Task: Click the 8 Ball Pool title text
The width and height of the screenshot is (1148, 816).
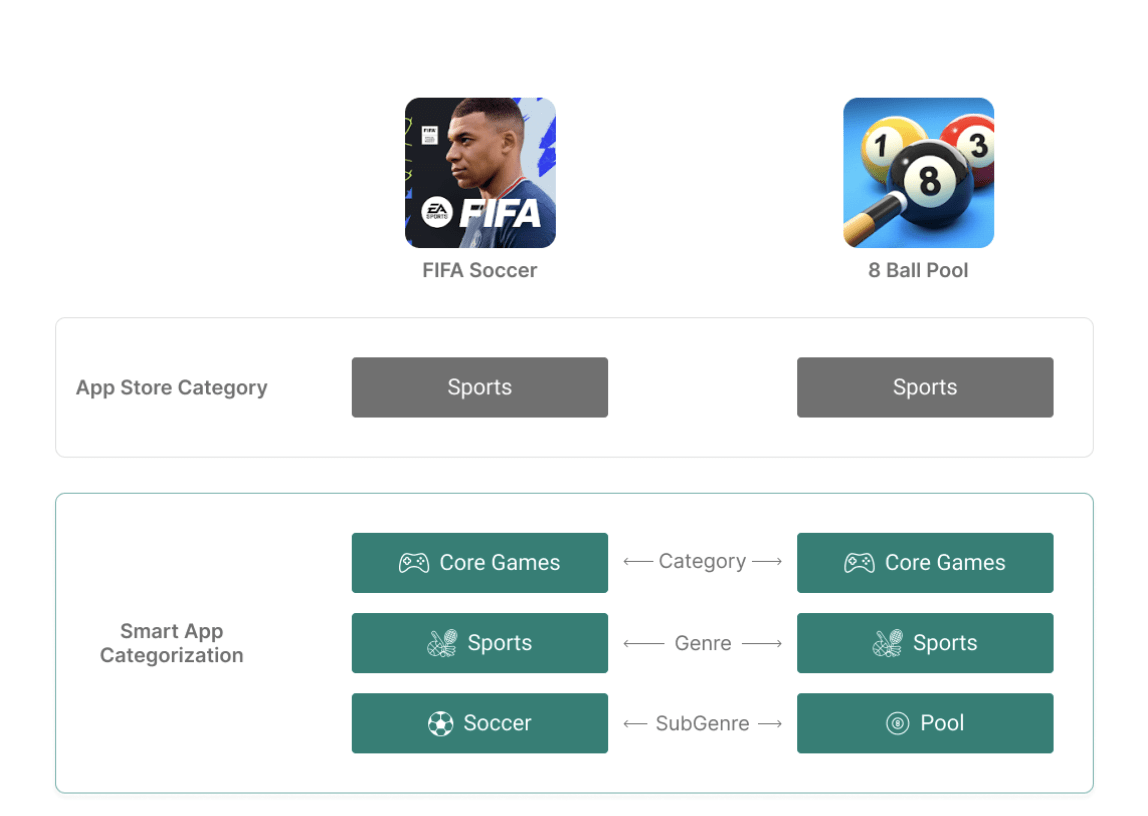Action: tap(918, 271)
